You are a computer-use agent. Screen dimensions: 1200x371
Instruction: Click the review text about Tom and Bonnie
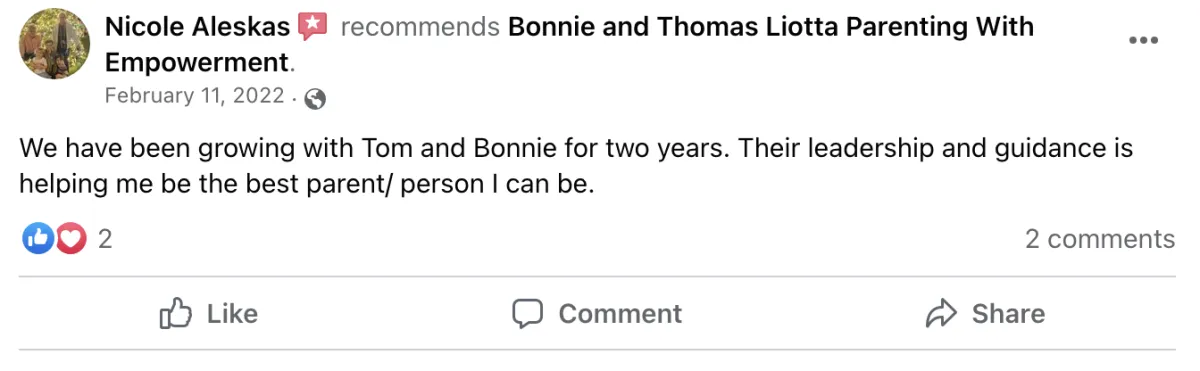click(x=576, y=167)
